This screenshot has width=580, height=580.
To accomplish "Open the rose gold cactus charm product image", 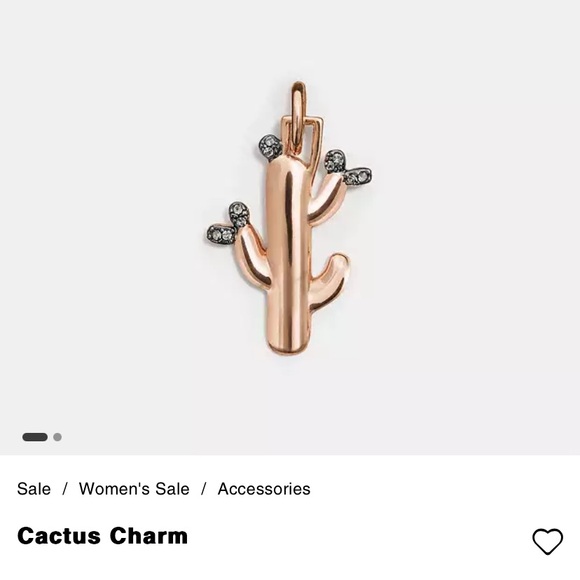I will [289, 219].
